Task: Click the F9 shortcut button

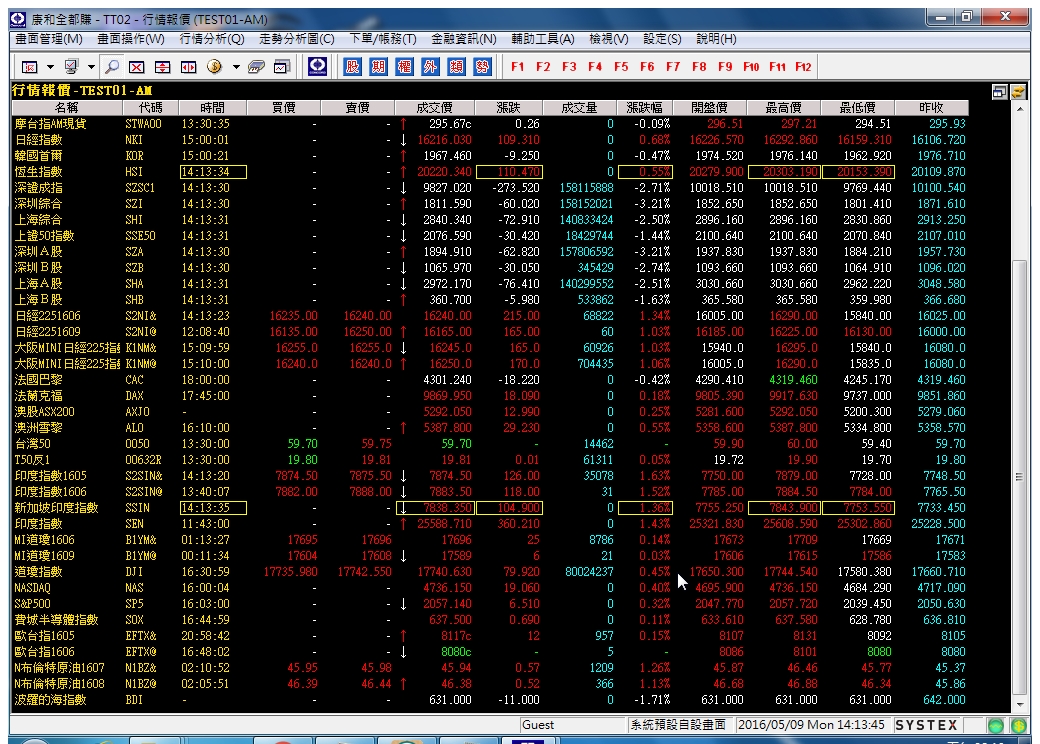Action: tap(725, 67)
